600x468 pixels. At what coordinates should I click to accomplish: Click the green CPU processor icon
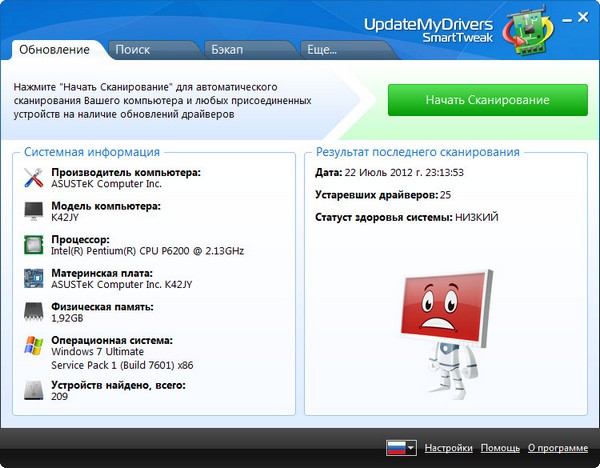(34, 245)
